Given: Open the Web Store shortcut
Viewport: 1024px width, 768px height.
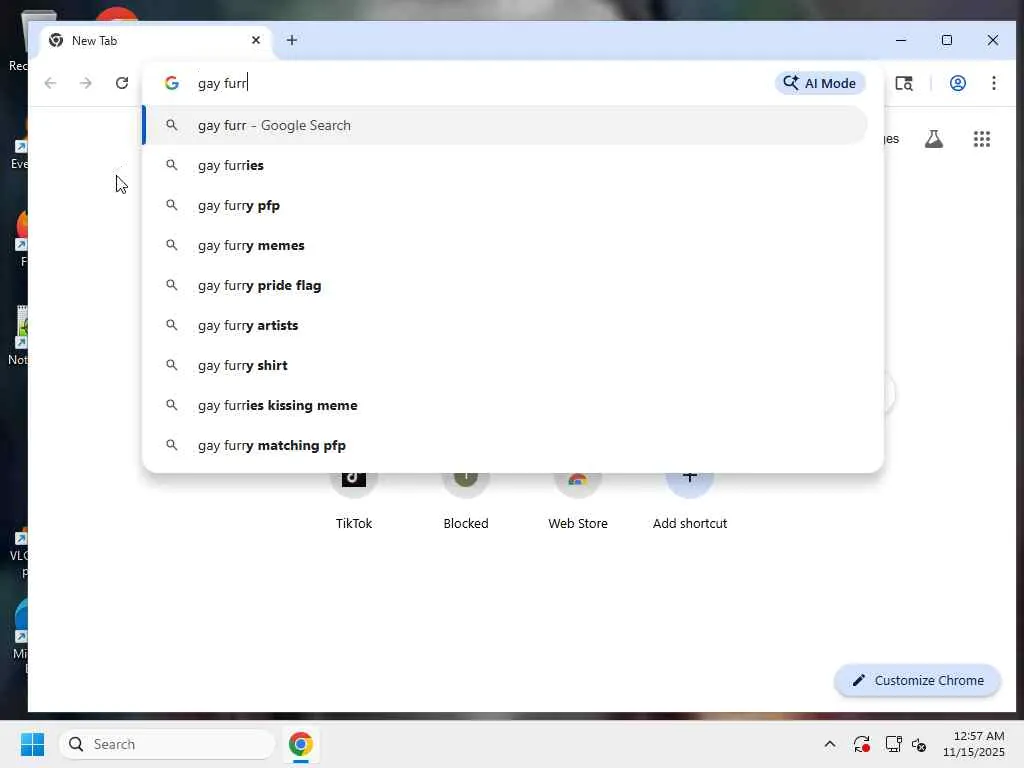Looking at the screenshot, I should [x=577, y=499].
